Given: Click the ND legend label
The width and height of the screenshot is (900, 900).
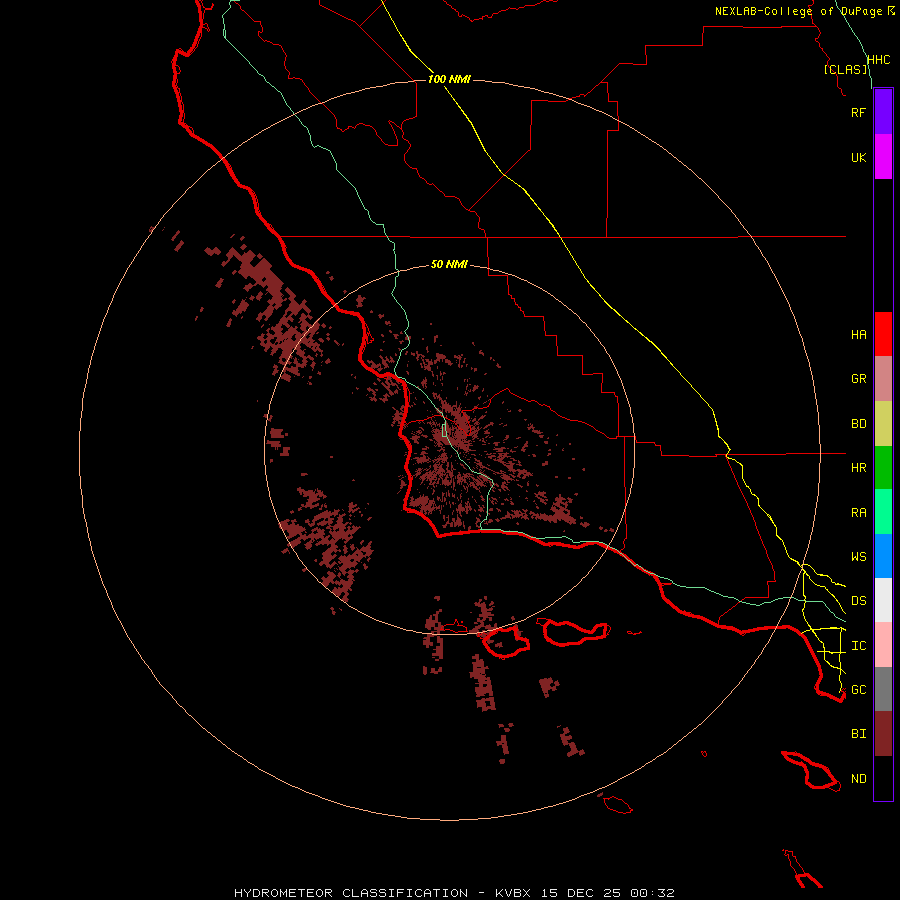Looking at the screenshot, I should 858,779.
